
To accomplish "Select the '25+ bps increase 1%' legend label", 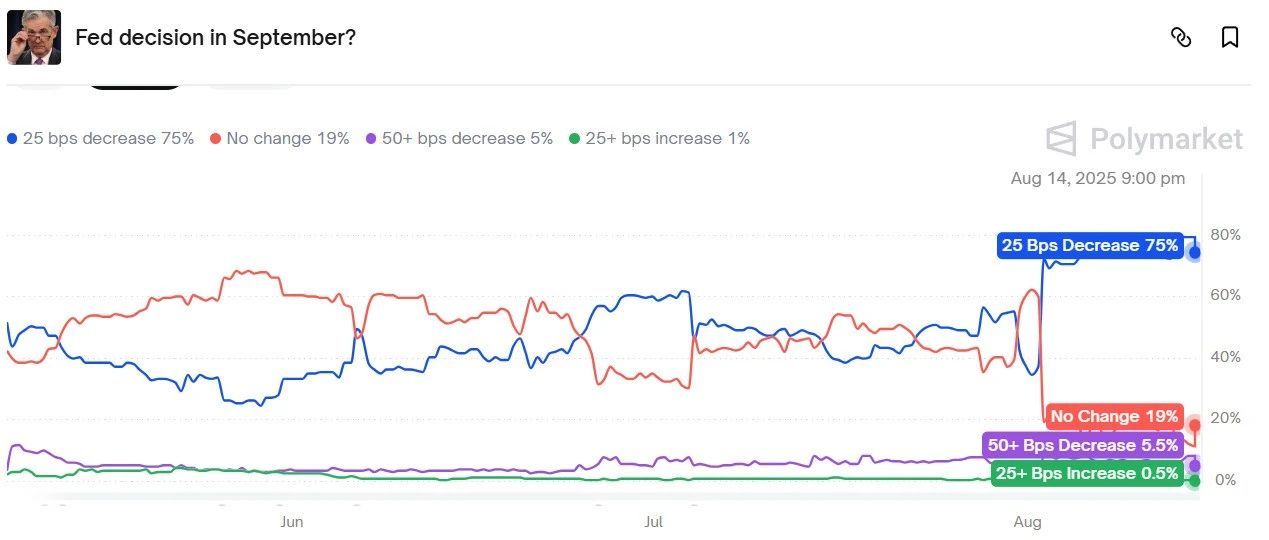I will pos(668,139).
